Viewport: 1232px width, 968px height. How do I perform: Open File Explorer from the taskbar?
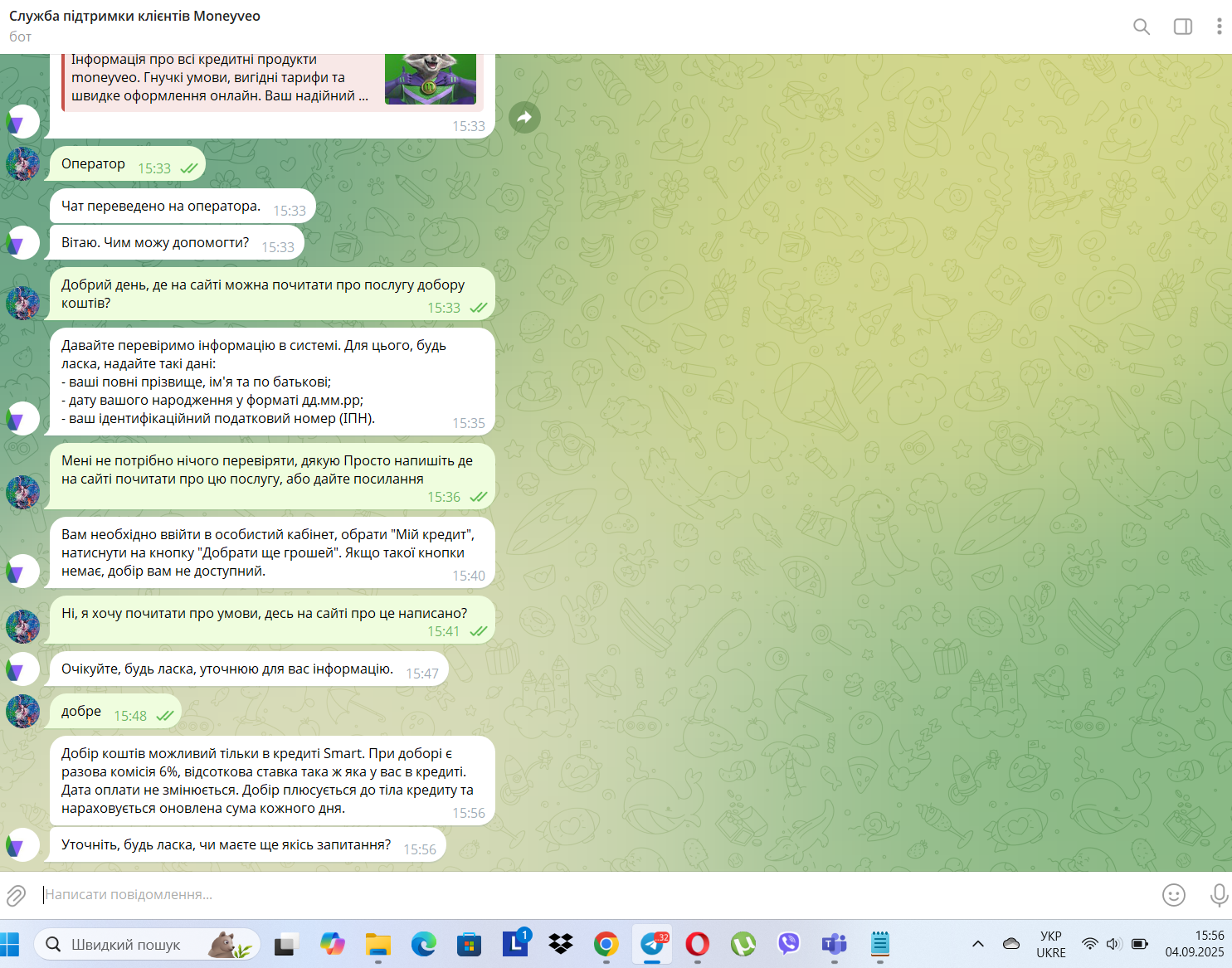[x=378, y=944]
